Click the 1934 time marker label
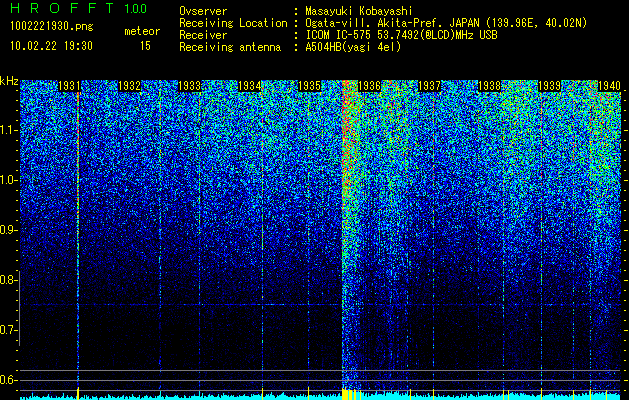The image size is (629, 400). pyautogui.click(x=249, y=86)
